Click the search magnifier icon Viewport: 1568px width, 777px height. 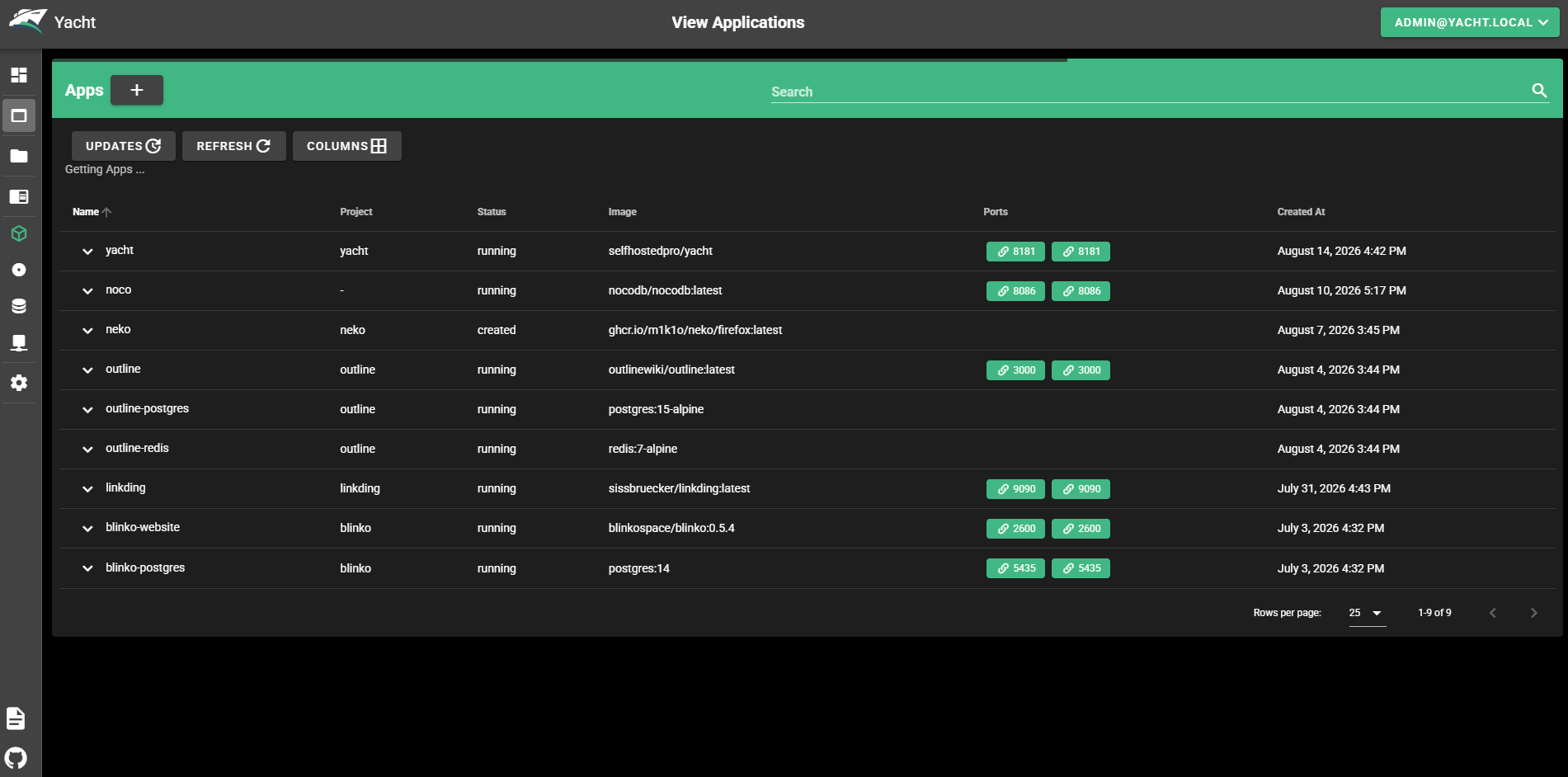click(x=1539, y=91)
